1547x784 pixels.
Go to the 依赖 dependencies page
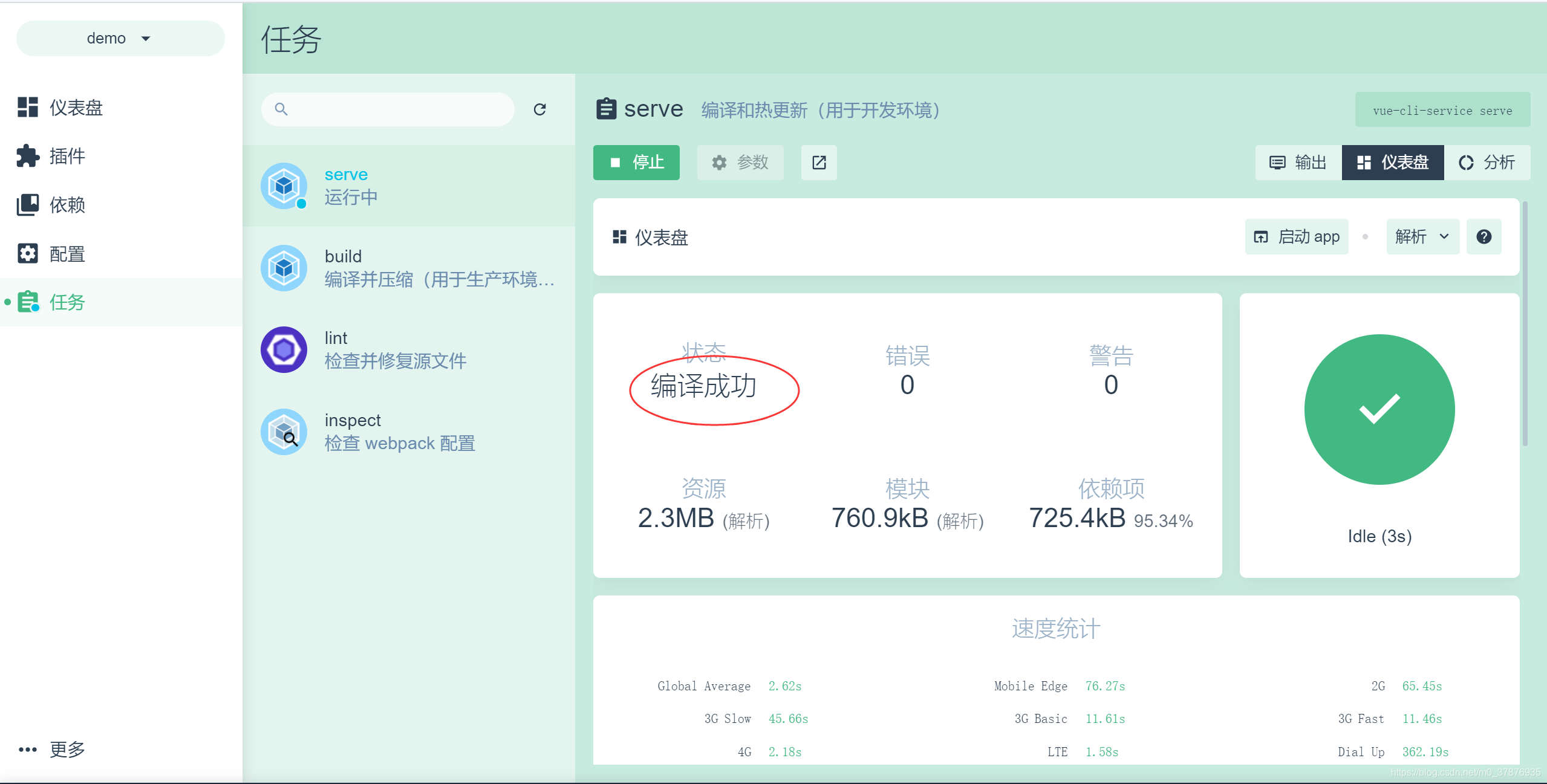[121, 205]
